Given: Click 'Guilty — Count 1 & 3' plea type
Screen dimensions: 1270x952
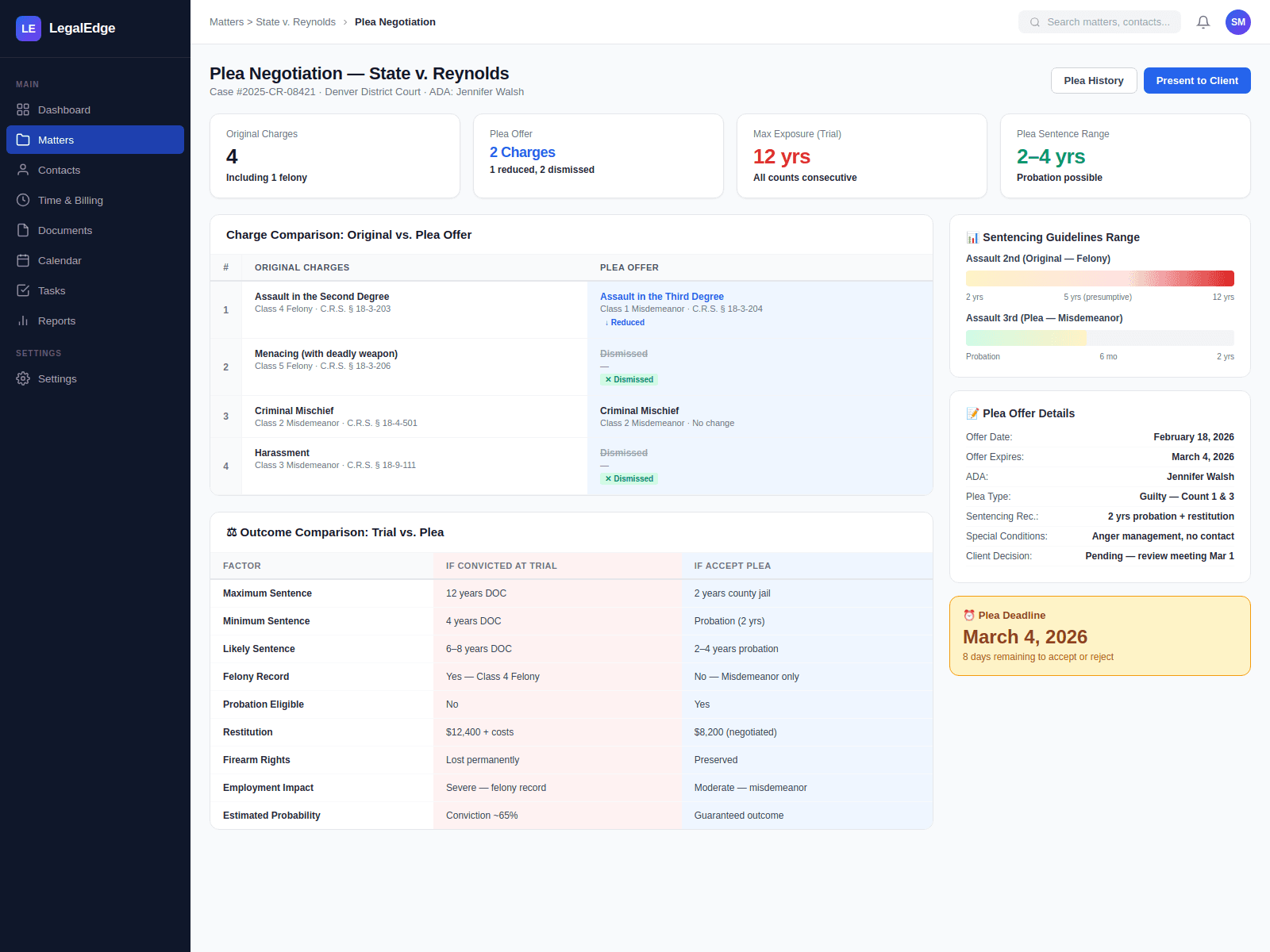Looking at the screenshot, I should coord(1187,497).
